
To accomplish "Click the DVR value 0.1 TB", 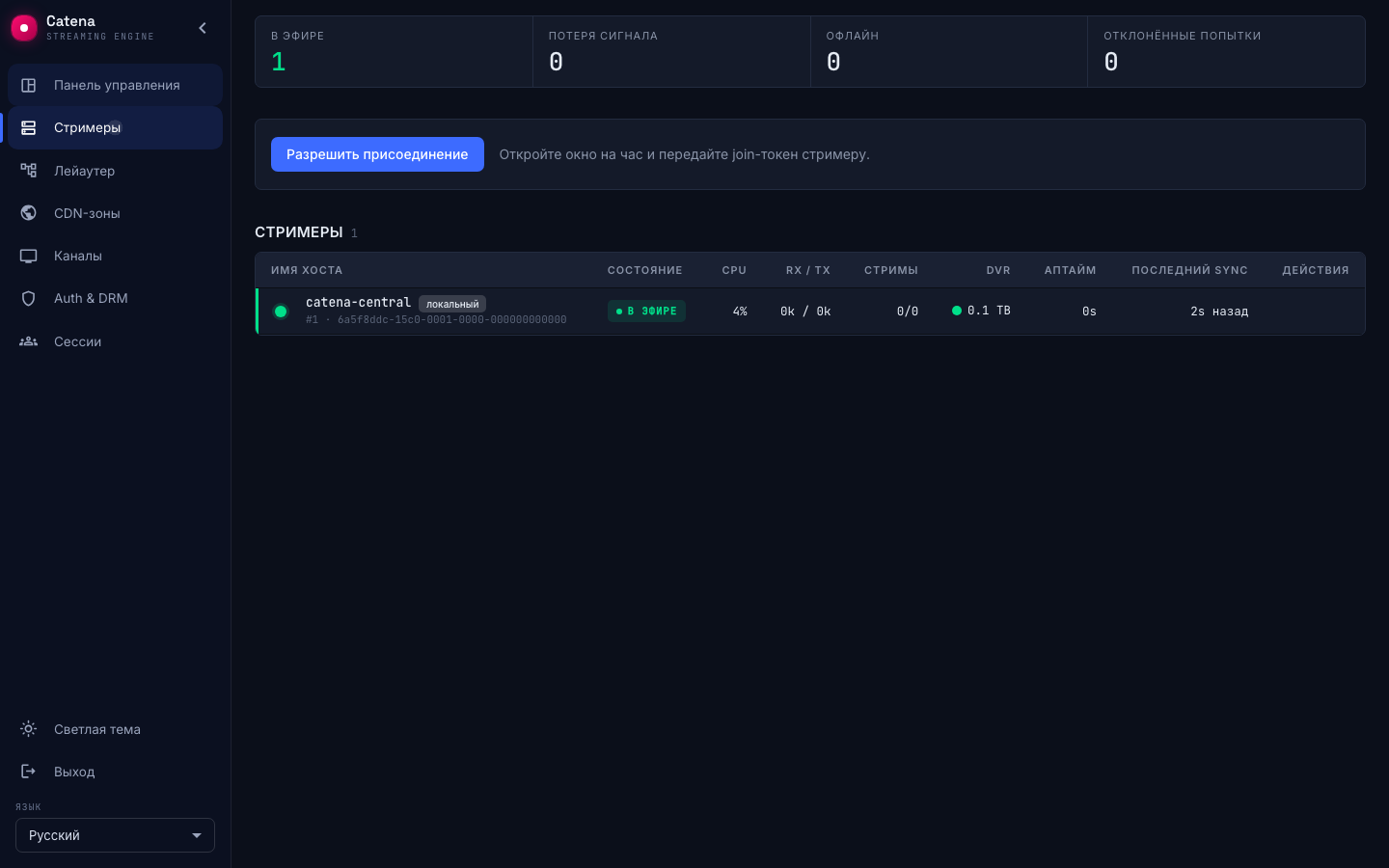I will 989,311.
